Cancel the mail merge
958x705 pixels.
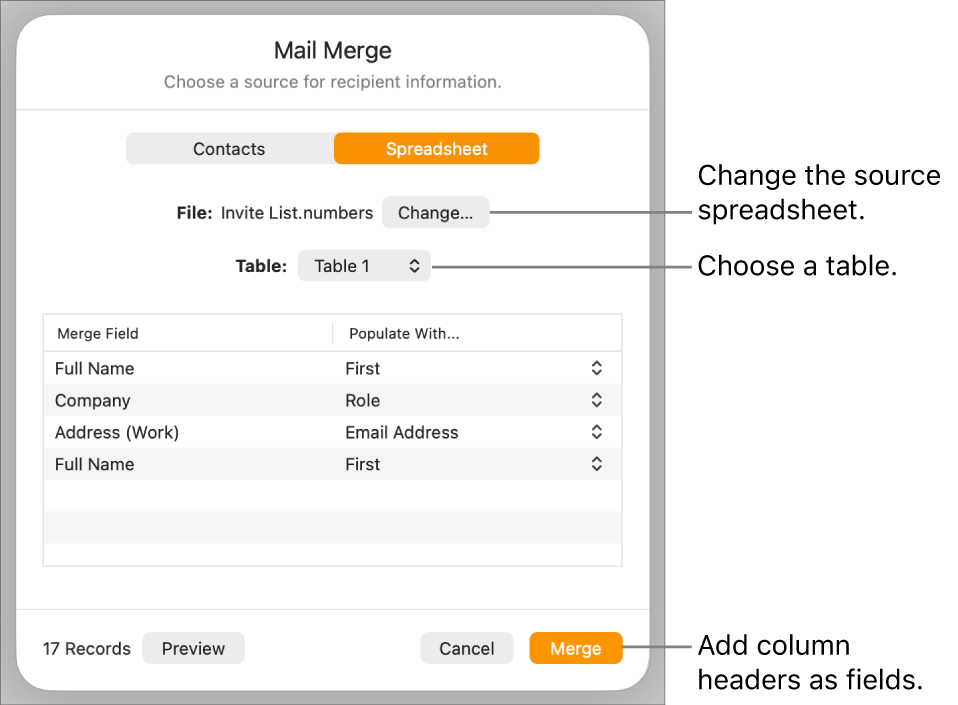tap(466, 648)
